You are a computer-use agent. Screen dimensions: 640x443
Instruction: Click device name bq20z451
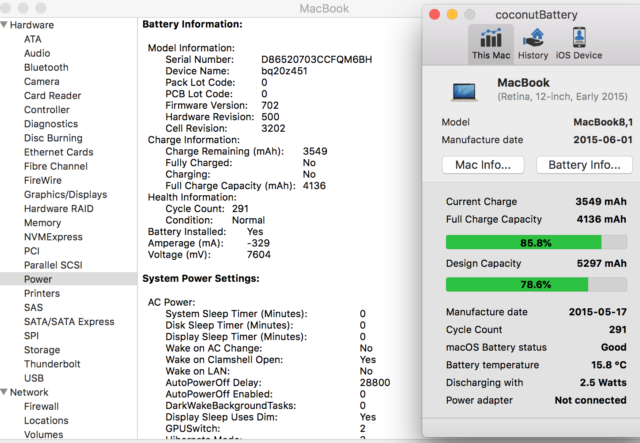point(284,71)
